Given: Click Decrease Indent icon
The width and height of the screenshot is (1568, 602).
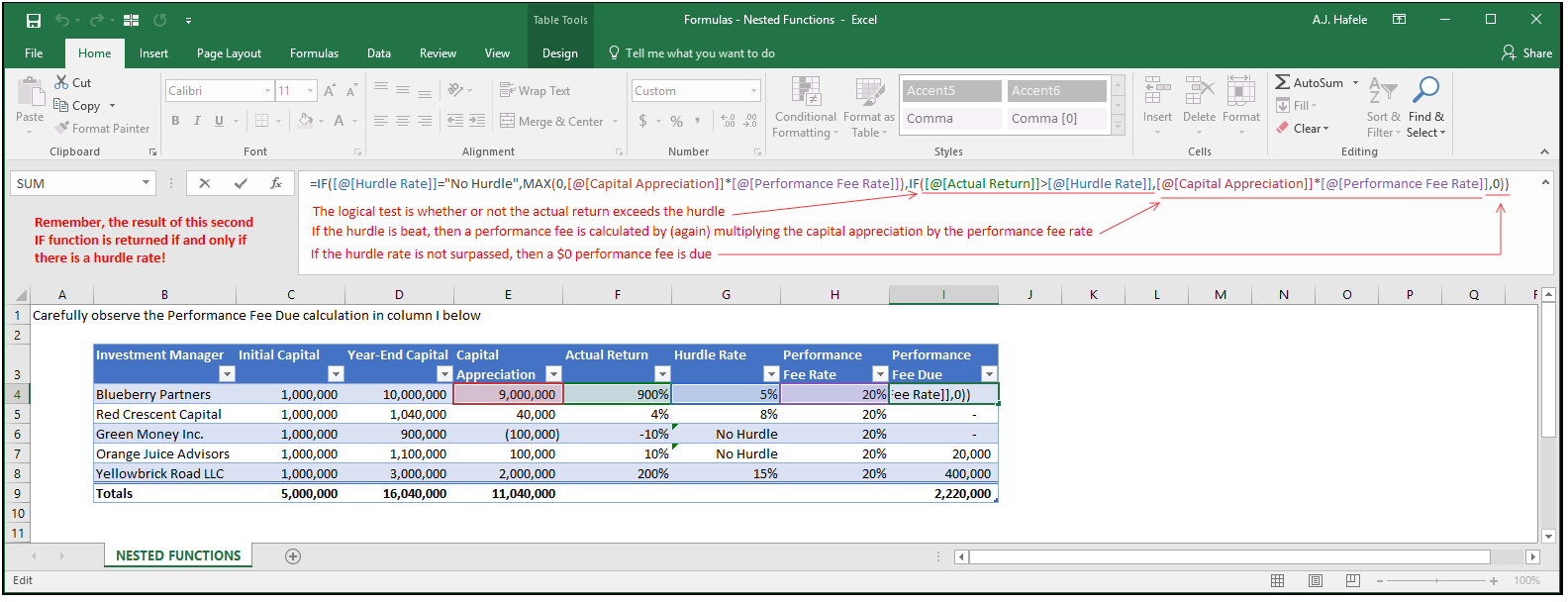Looking at the screenshot, I should (x=455, y=121).
